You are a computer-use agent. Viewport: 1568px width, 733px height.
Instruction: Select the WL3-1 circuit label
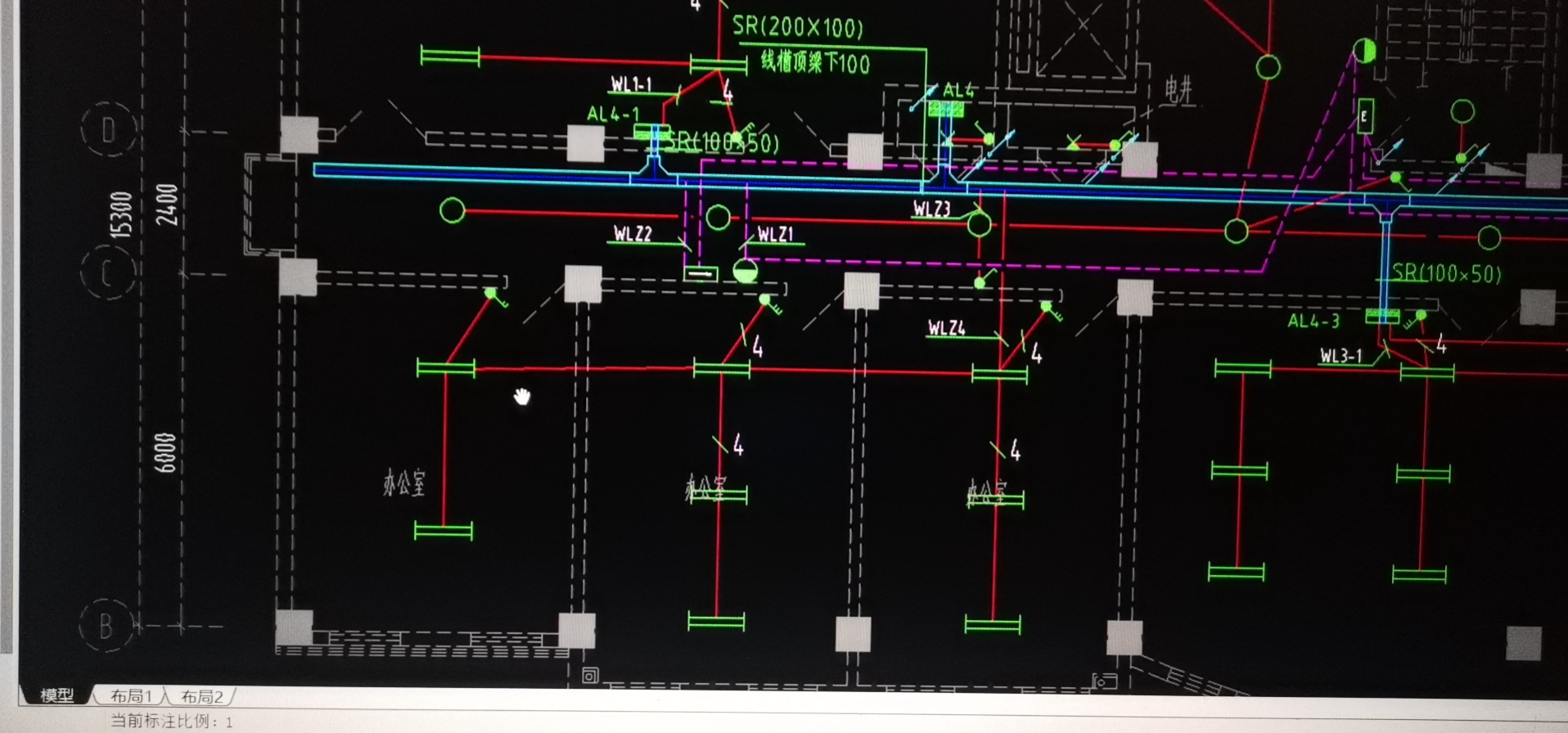(1341, 356)
